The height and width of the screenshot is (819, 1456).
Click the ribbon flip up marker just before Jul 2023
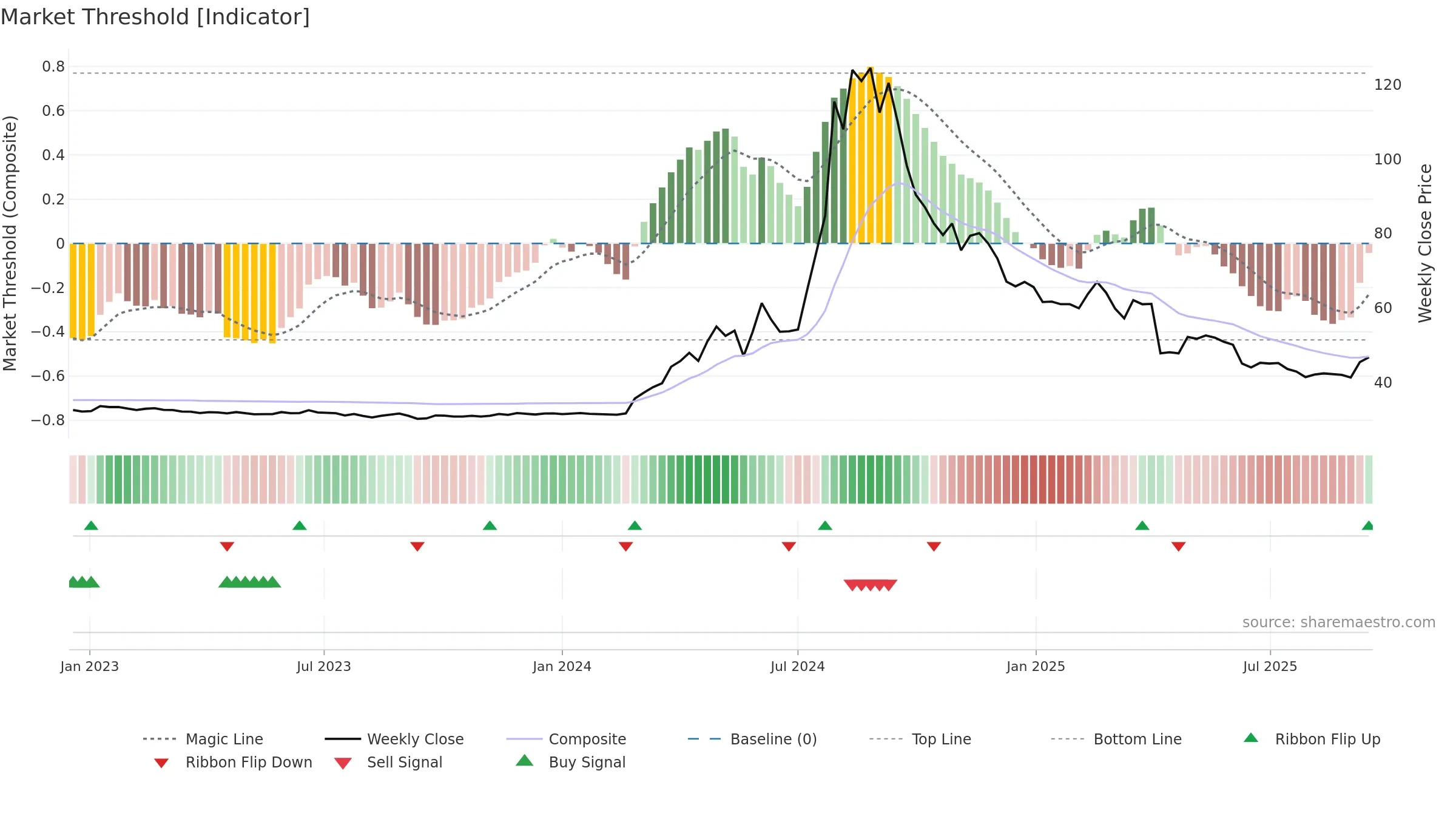click(300, 525)
